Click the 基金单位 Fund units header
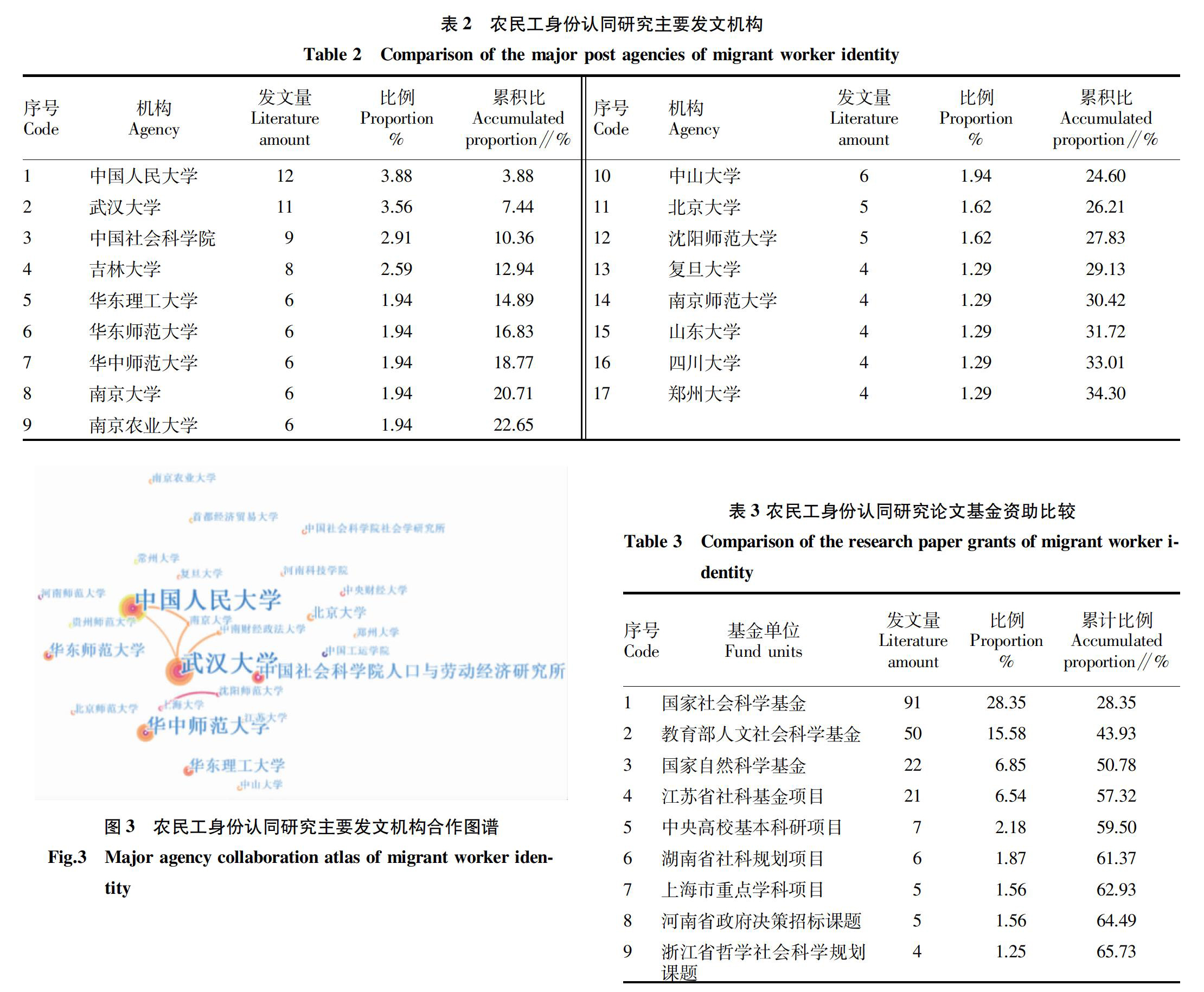This screenshot has height=992, width=1204. 764,641
